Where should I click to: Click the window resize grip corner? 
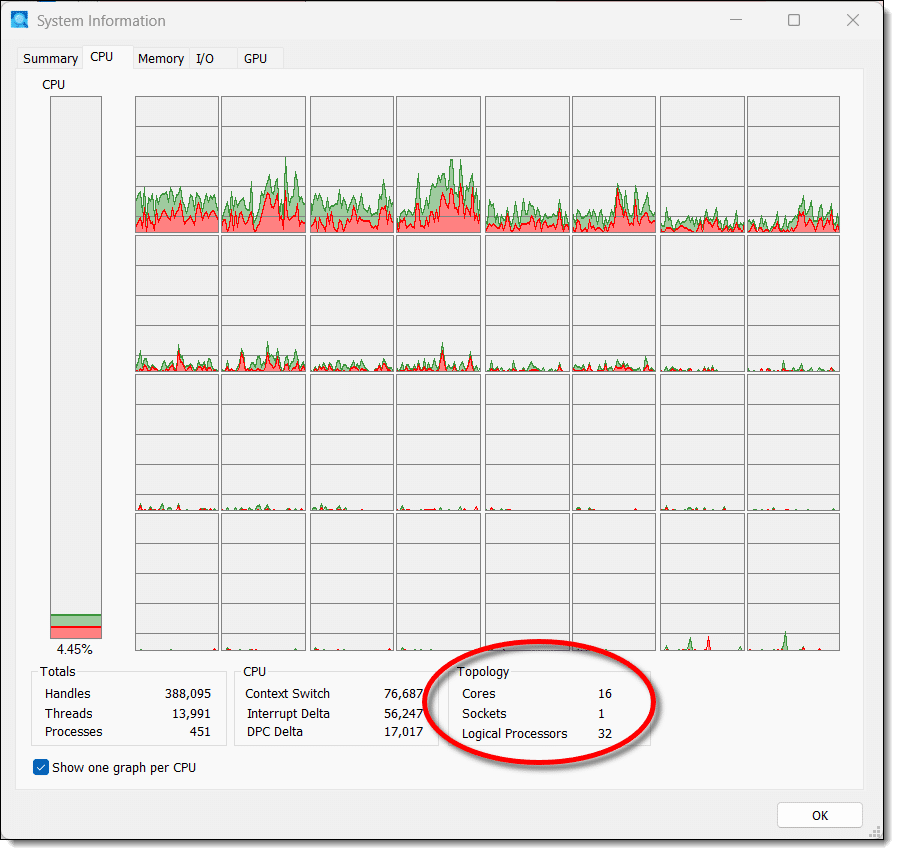coord(875,832)
